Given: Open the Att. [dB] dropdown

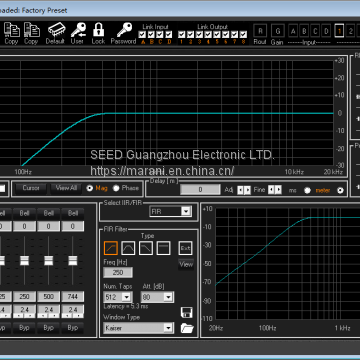Looking at the screenshot, I should point(157,297).
